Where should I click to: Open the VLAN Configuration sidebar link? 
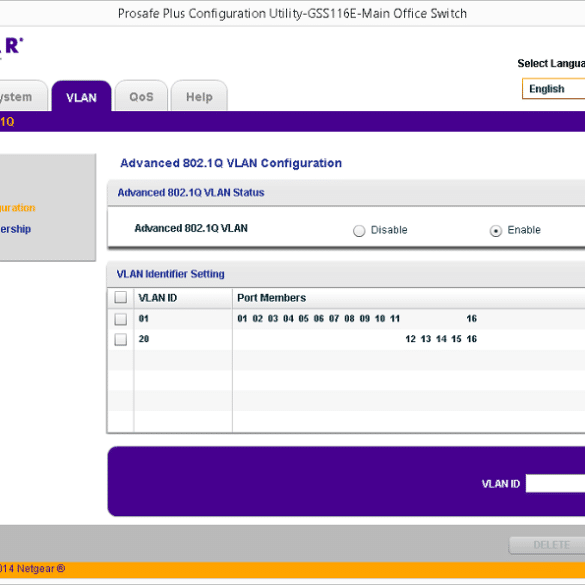[18, 208]
